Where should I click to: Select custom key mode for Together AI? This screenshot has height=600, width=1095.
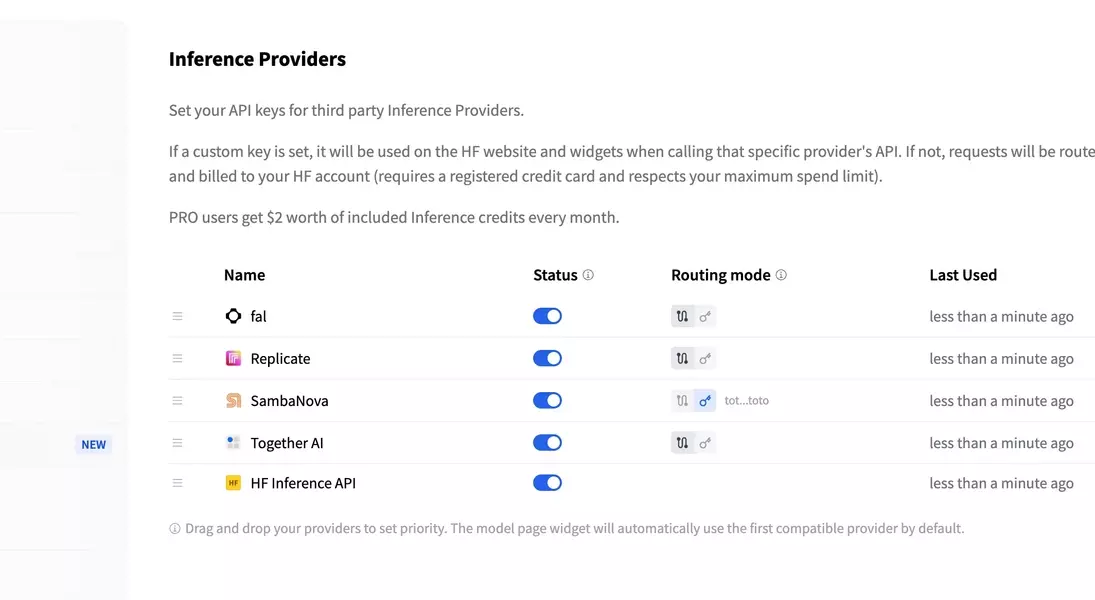click(705, 443)
